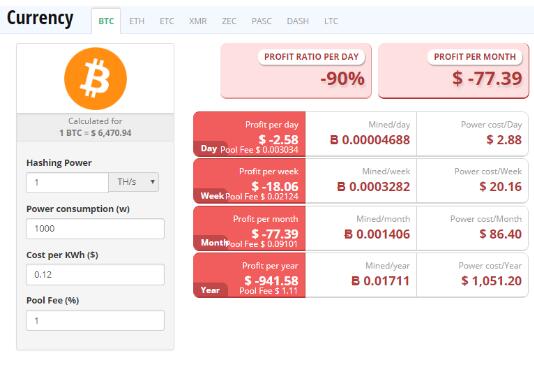Select profit per year value $ -941.58

(271, 281)
